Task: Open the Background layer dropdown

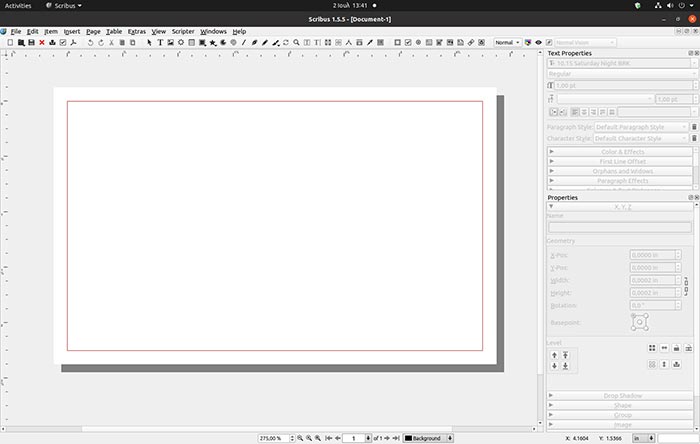Action: pyautogui.click(x=428, y=438)
